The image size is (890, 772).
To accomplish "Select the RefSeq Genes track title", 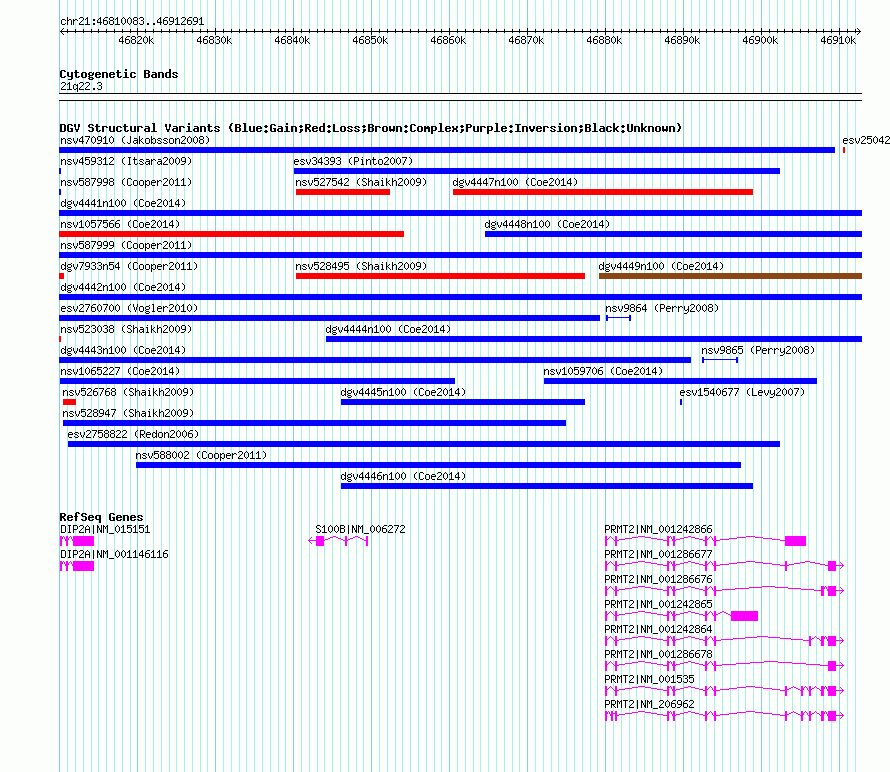I will pyautogui.click(x=102, y=517).
